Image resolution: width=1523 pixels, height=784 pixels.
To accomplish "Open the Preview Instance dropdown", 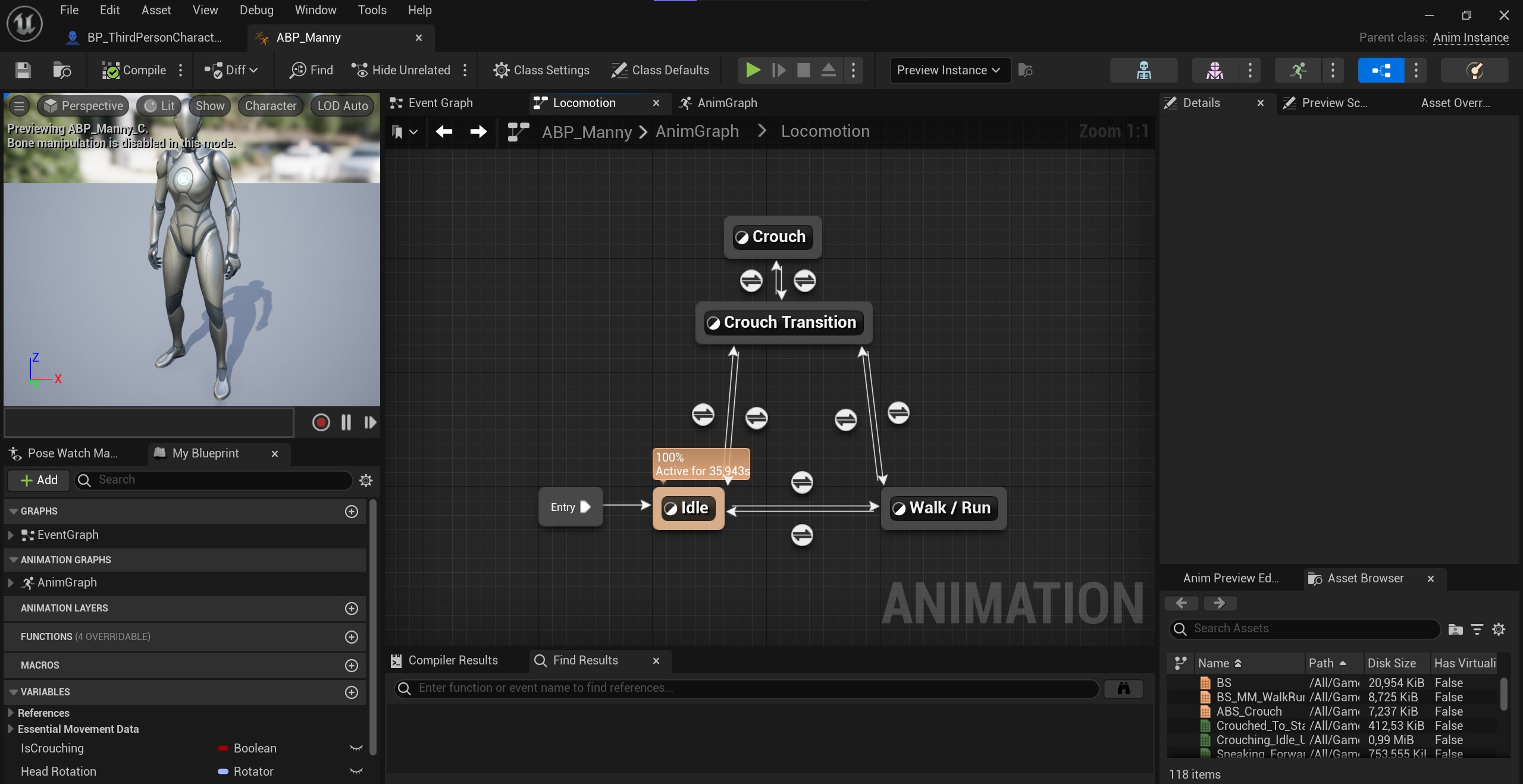I will pyautogui.click(x=949, y=70).
